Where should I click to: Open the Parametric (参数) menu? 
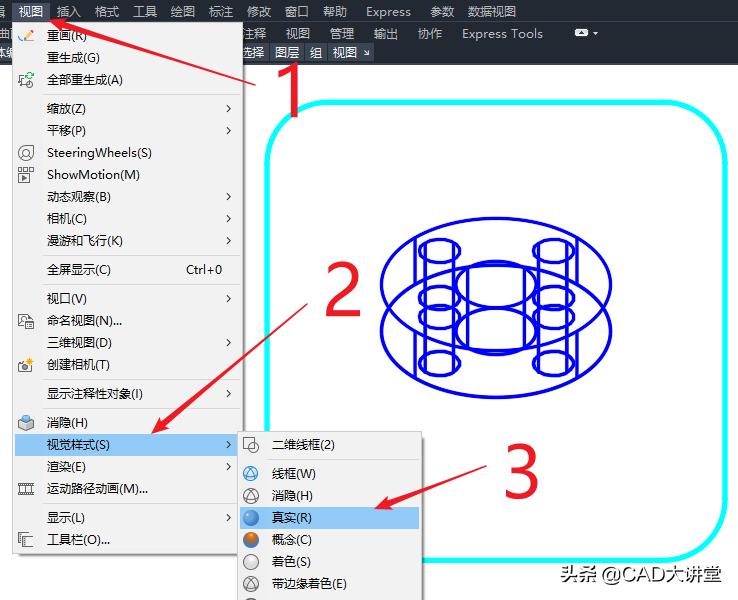(442, 11)
